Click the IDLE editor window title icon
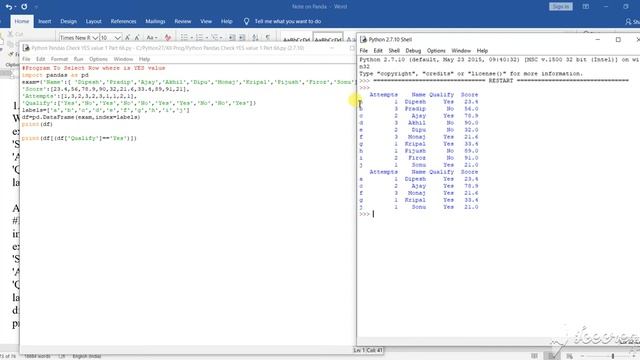 26,48
